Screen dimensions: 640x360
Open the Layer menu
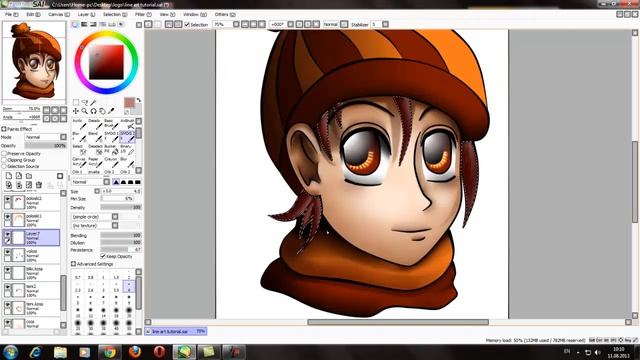point(86,14)
